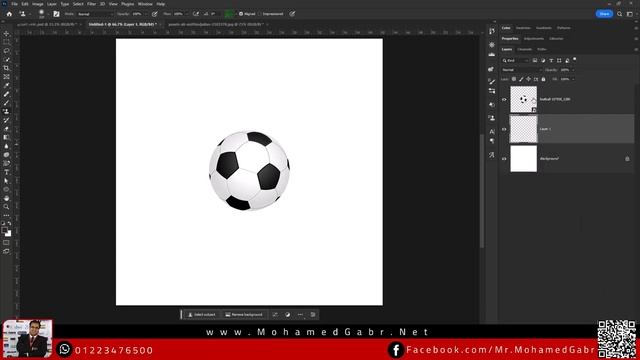640x360 pixels.
Task: Open the layer blend mode dropdown
Action: (521, 70)
